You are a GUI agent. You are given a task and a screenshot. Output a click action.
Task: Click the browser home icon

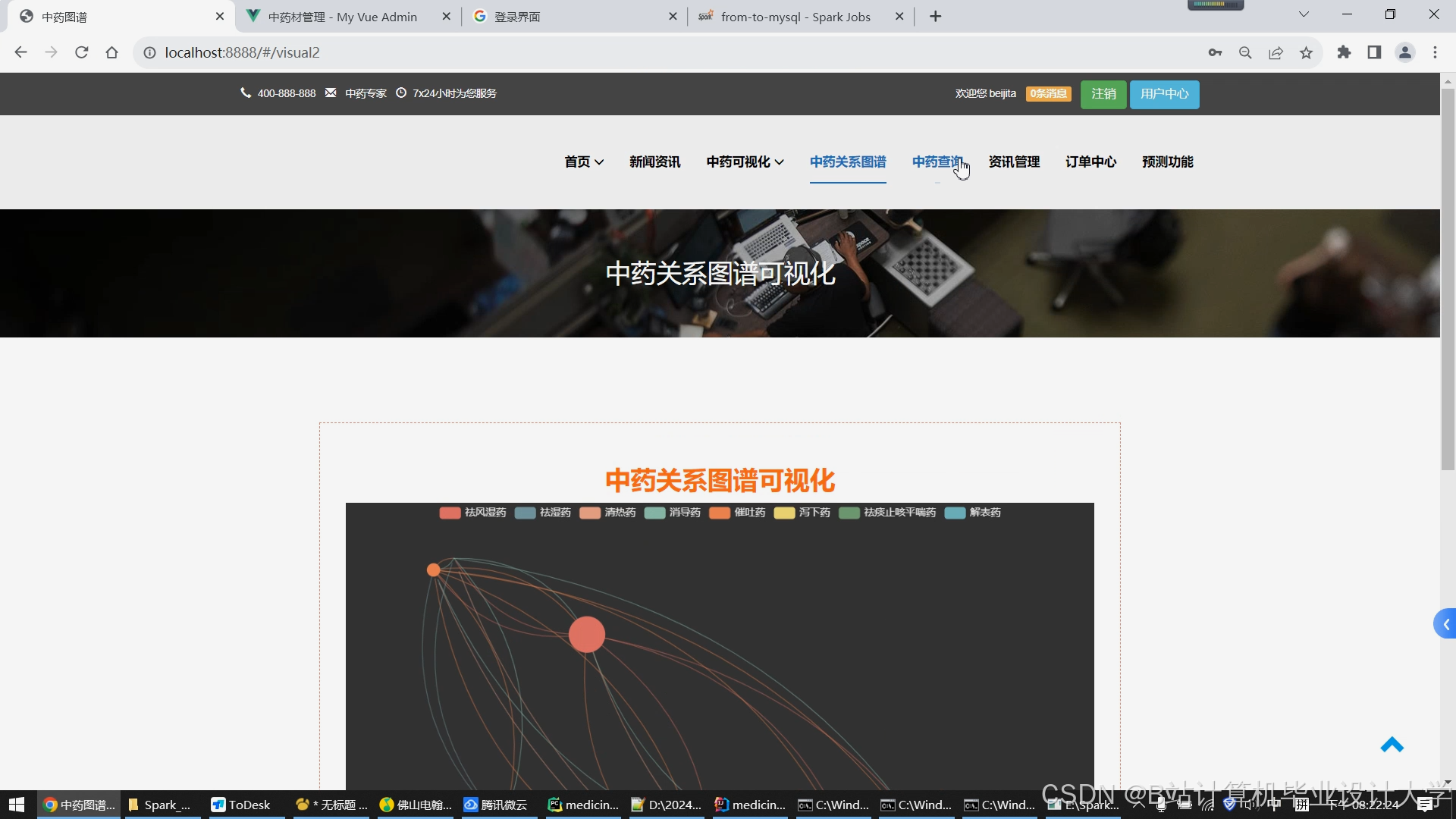tap(111, 52)
